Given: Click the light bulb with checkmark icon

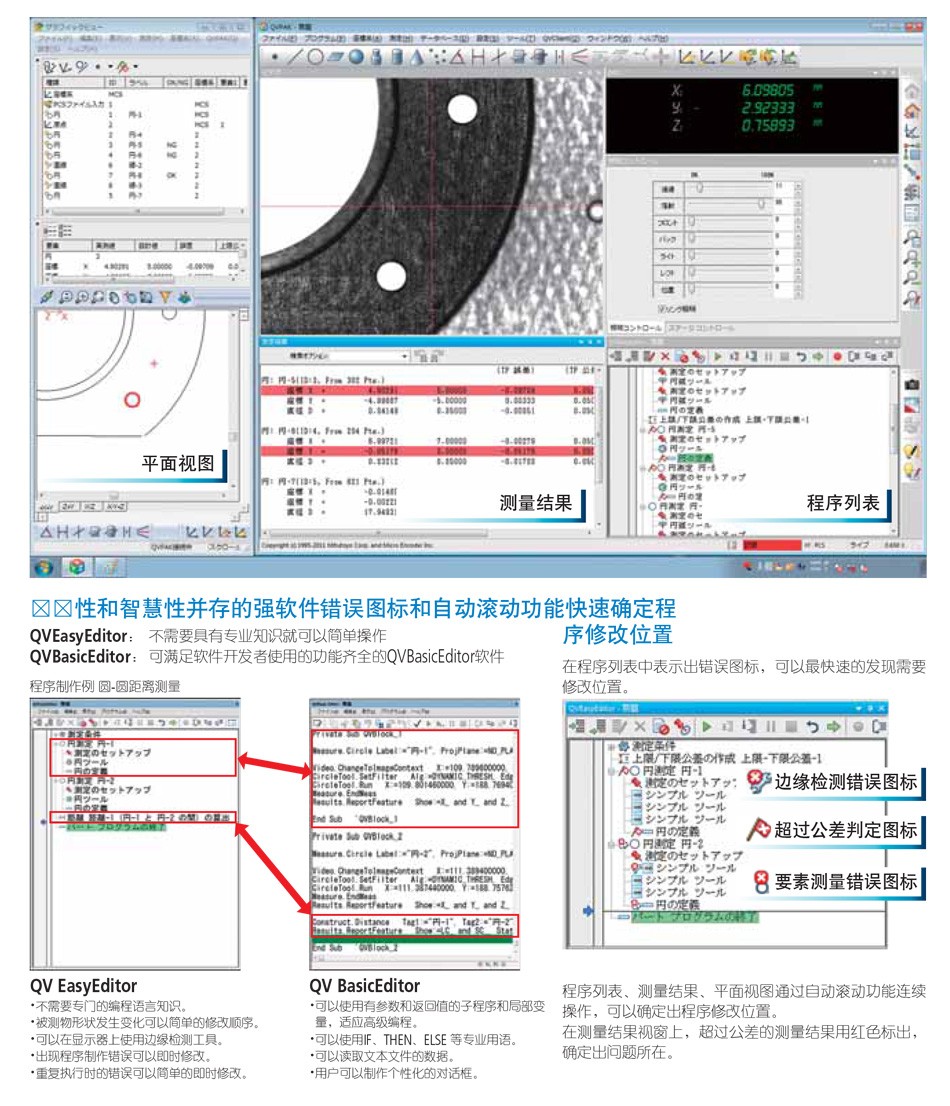Looking at the screenshot, I should [x=912, y=450].
